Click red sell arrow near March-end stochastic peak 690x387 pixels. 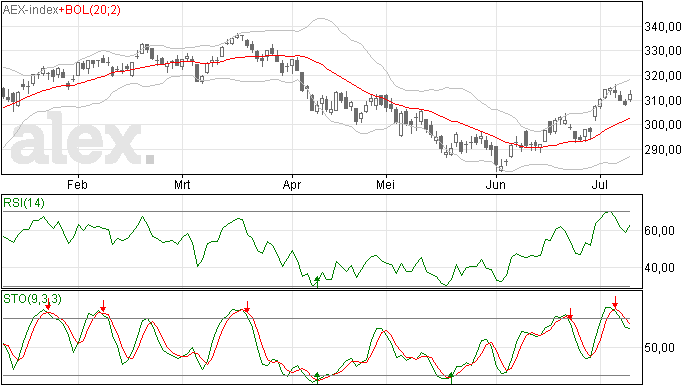(x=247, y=307)
